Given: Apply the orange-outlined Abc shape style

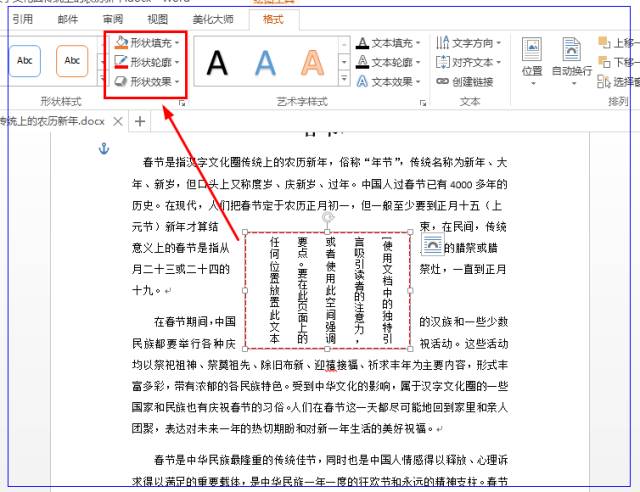Looking at the screenshot, I should coord(72,61).
